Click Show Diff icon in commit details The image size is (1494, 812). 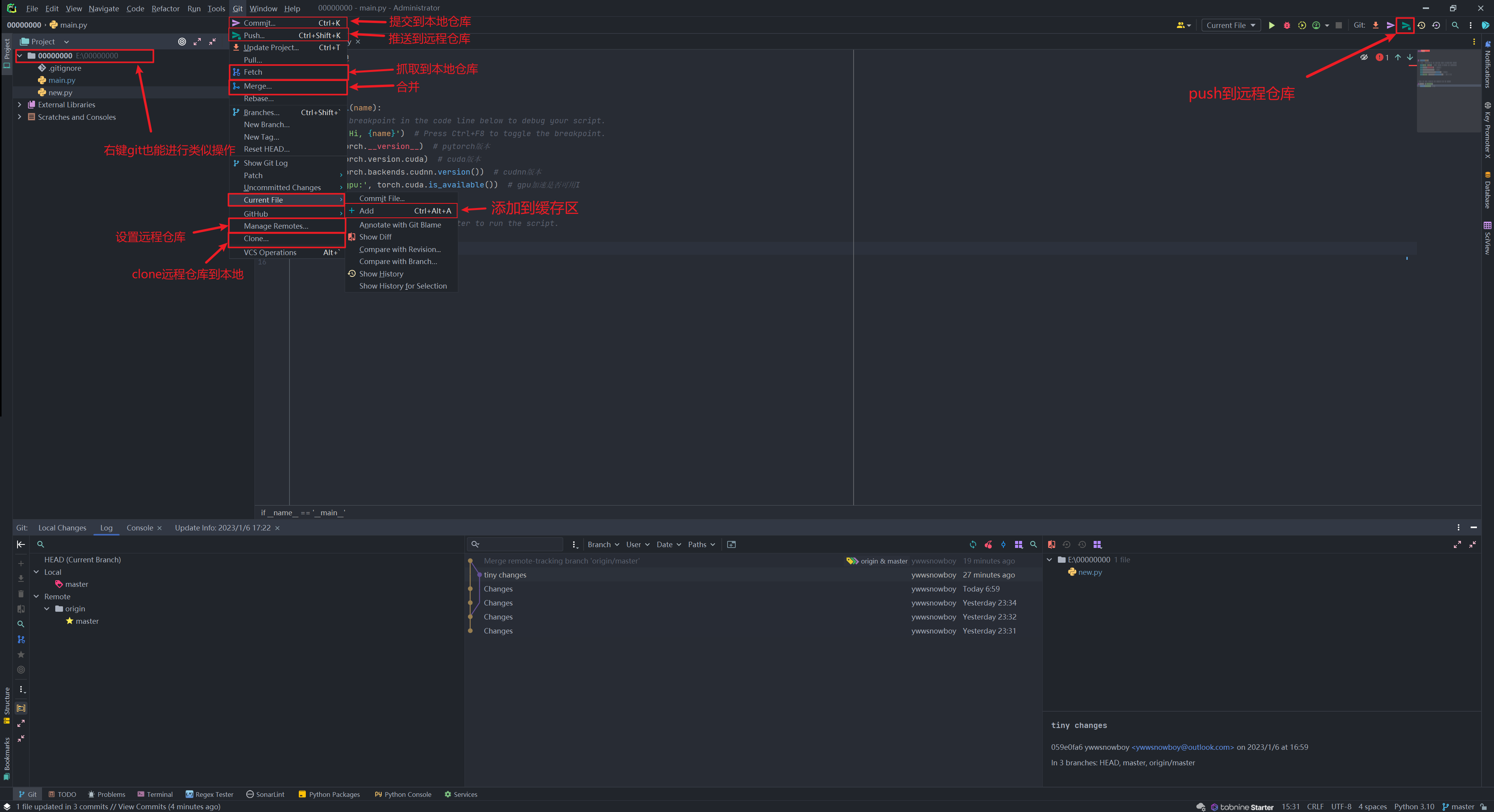tap(1051, 544)
